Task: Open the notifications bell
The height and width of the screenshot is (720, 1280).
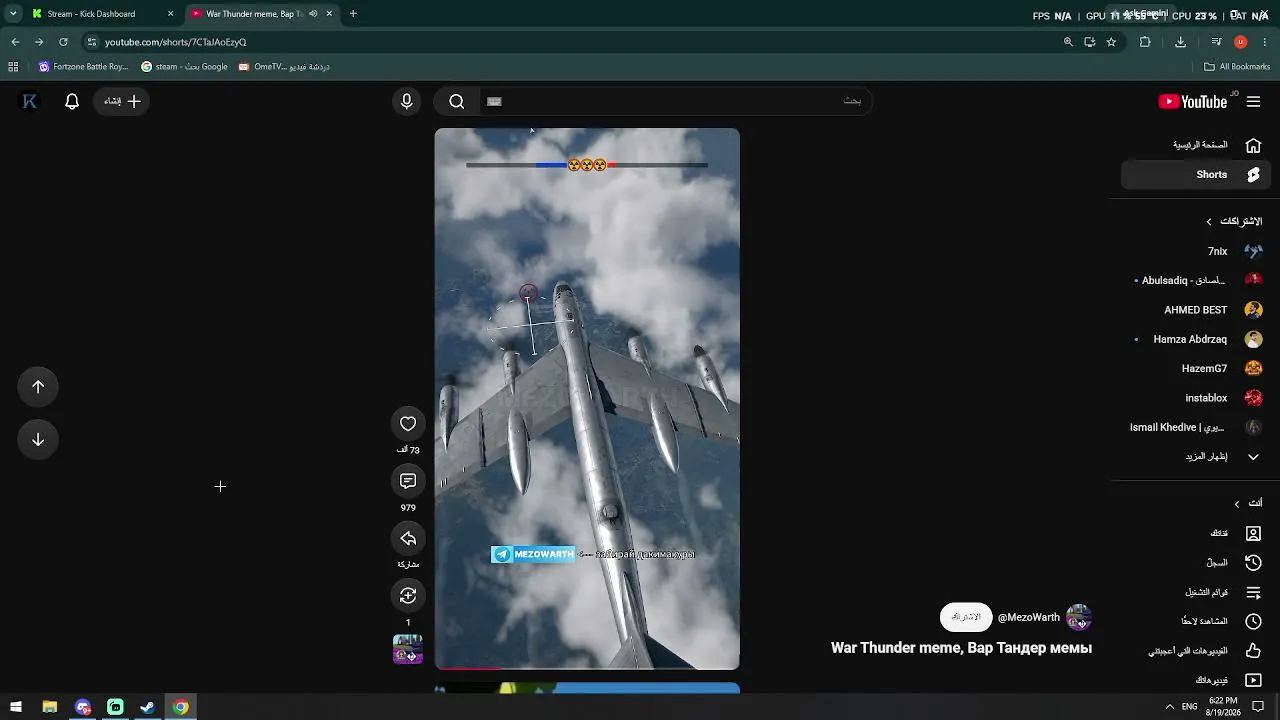Action: point(72,101)
